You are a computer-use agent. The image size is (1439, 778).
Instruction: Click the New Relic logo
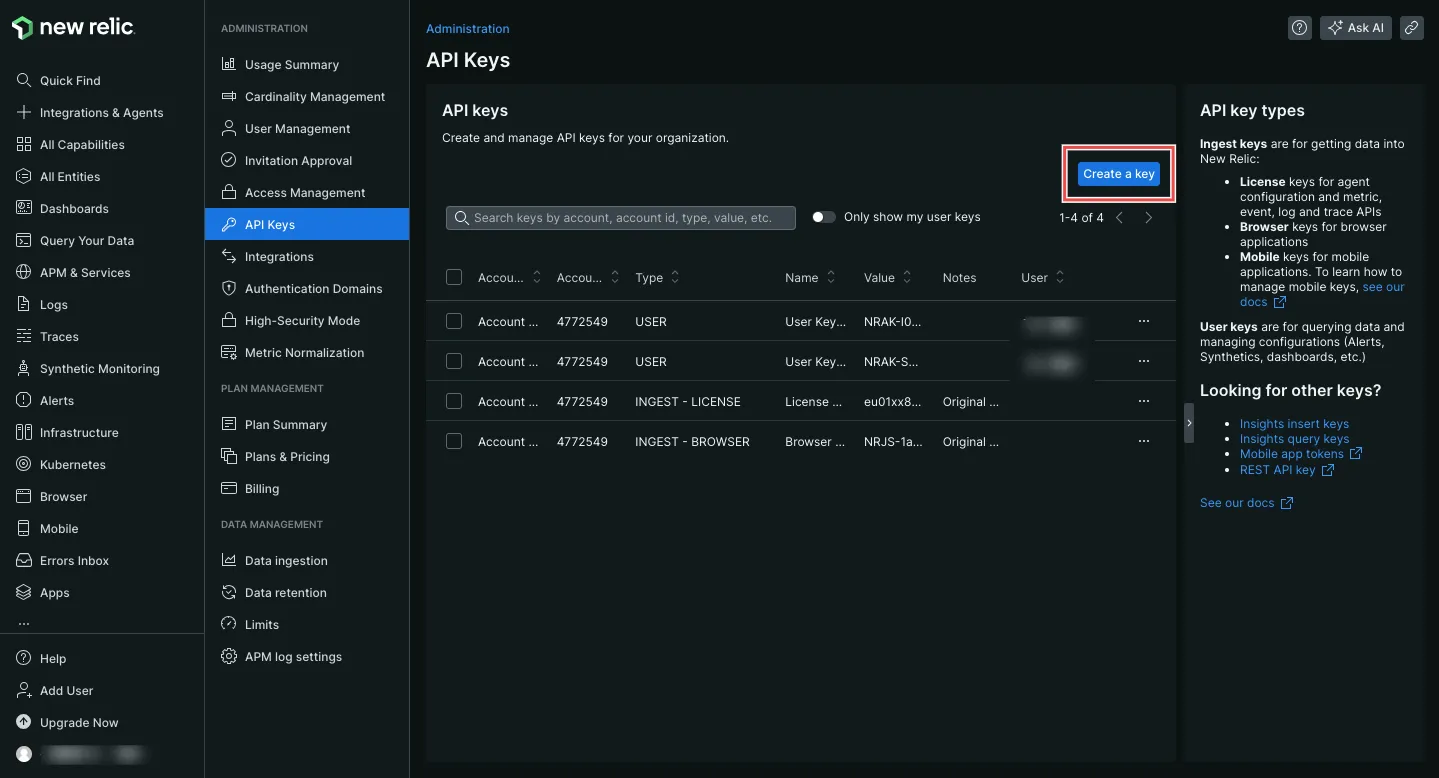coord(73,28)
